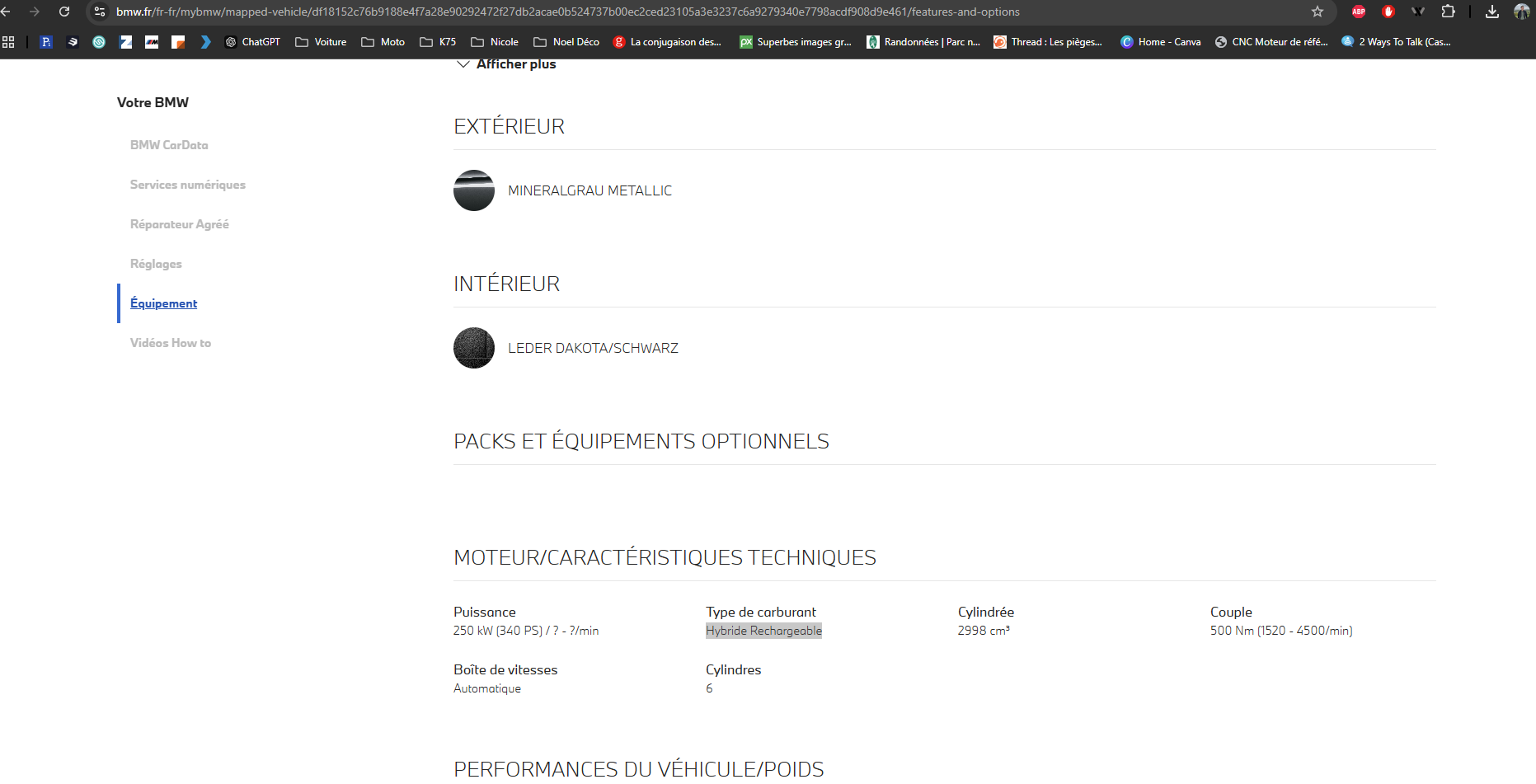Click MINERALGRAU METALLIC text
Viewport: 1536px width, 784px height.
(x=590, y=191)
